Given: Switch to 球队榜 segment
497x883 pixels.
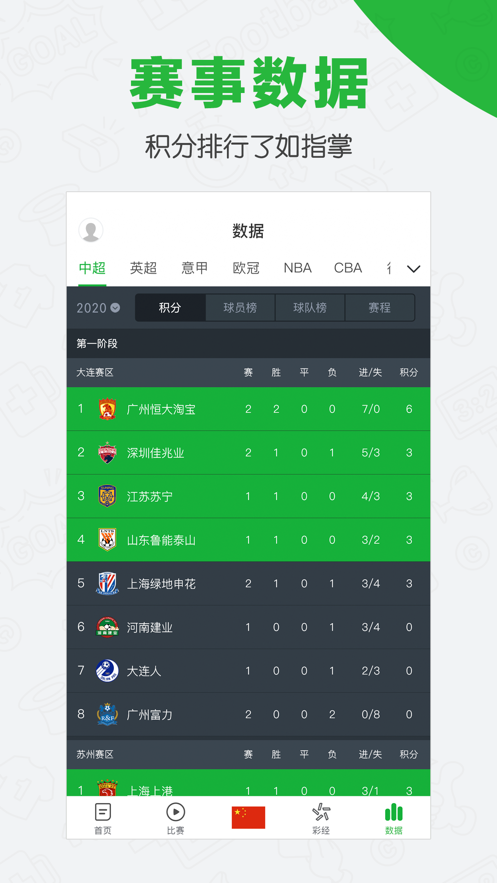Looking at the screenshot, I should click(x=310, y=308).
